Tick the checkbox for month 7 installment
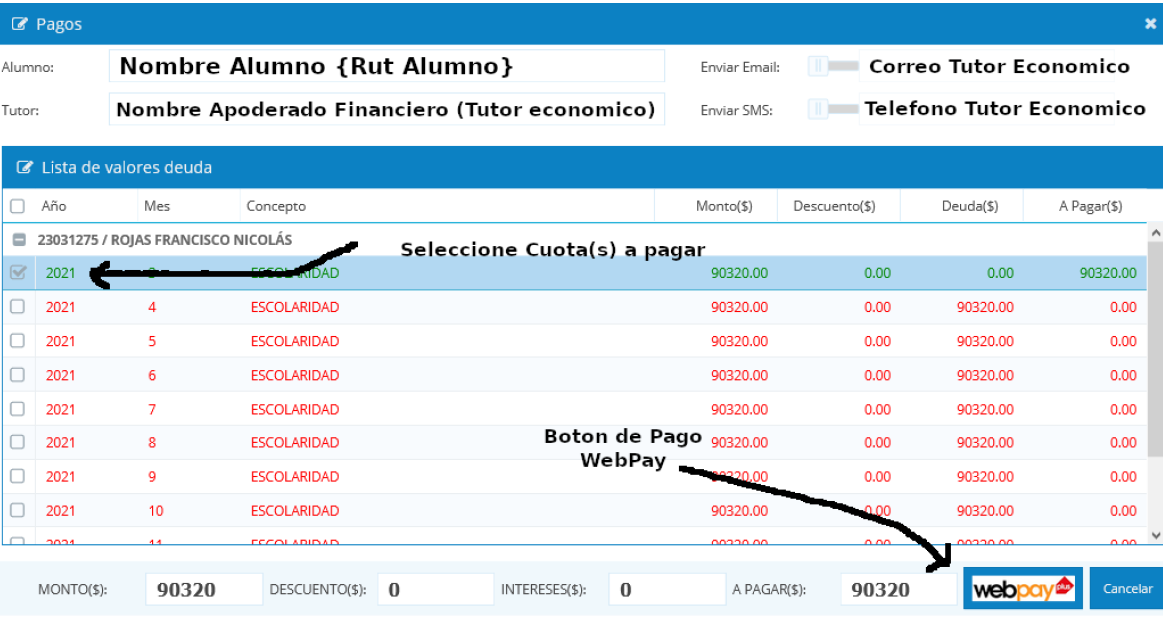Screen dimensions: 1168x617 (x=18, y=408)
